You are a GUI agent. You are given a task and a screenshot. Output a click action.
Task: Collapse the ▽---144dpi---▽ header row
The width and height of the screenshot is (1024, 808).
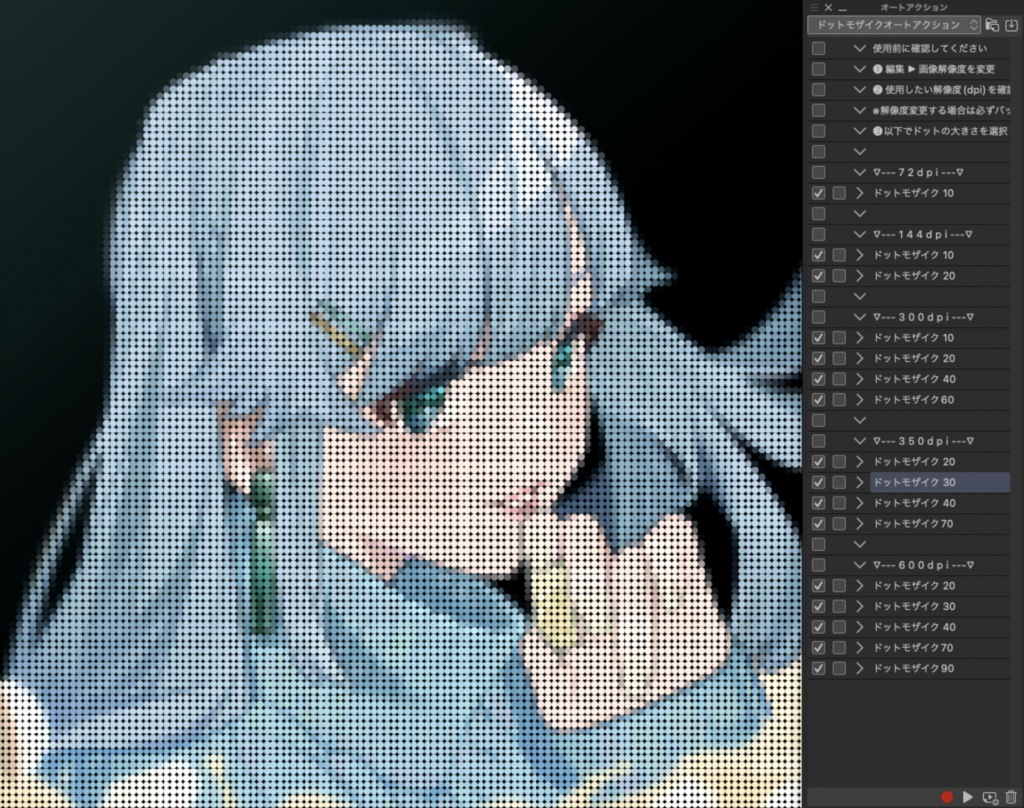pyautogui.click(x=860, y=234)
